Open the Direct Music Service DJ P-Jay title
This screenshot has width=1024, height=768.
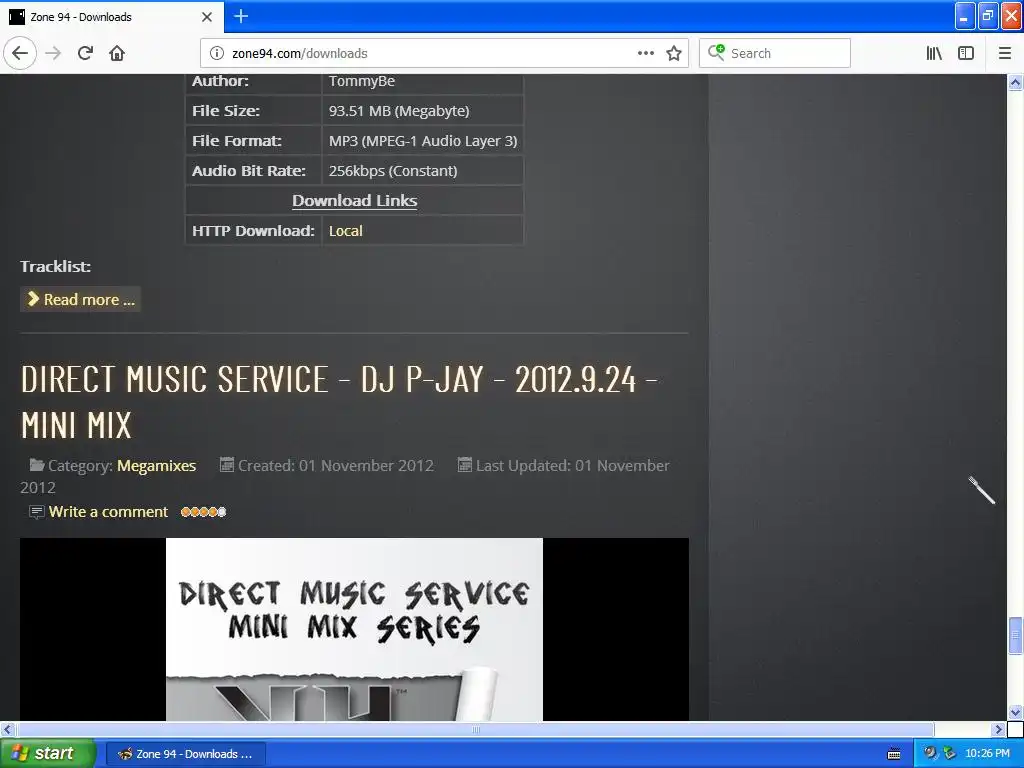(x=338, y=402)
